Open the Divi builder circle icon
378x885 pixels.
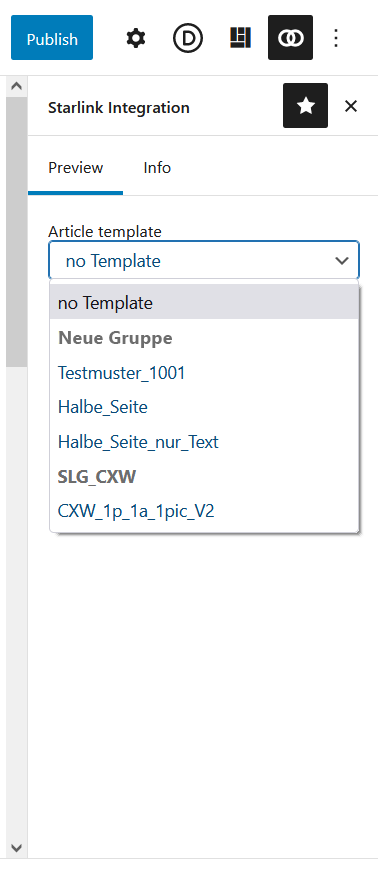[188, 38]
